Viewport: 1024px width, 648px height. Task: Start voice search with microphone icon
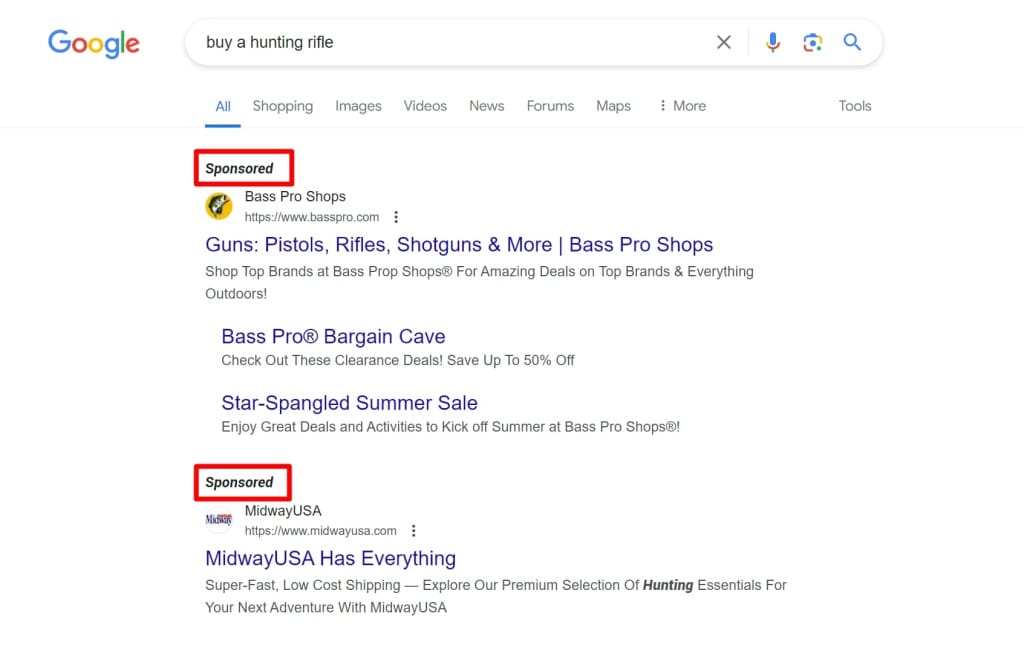[772, 42]
